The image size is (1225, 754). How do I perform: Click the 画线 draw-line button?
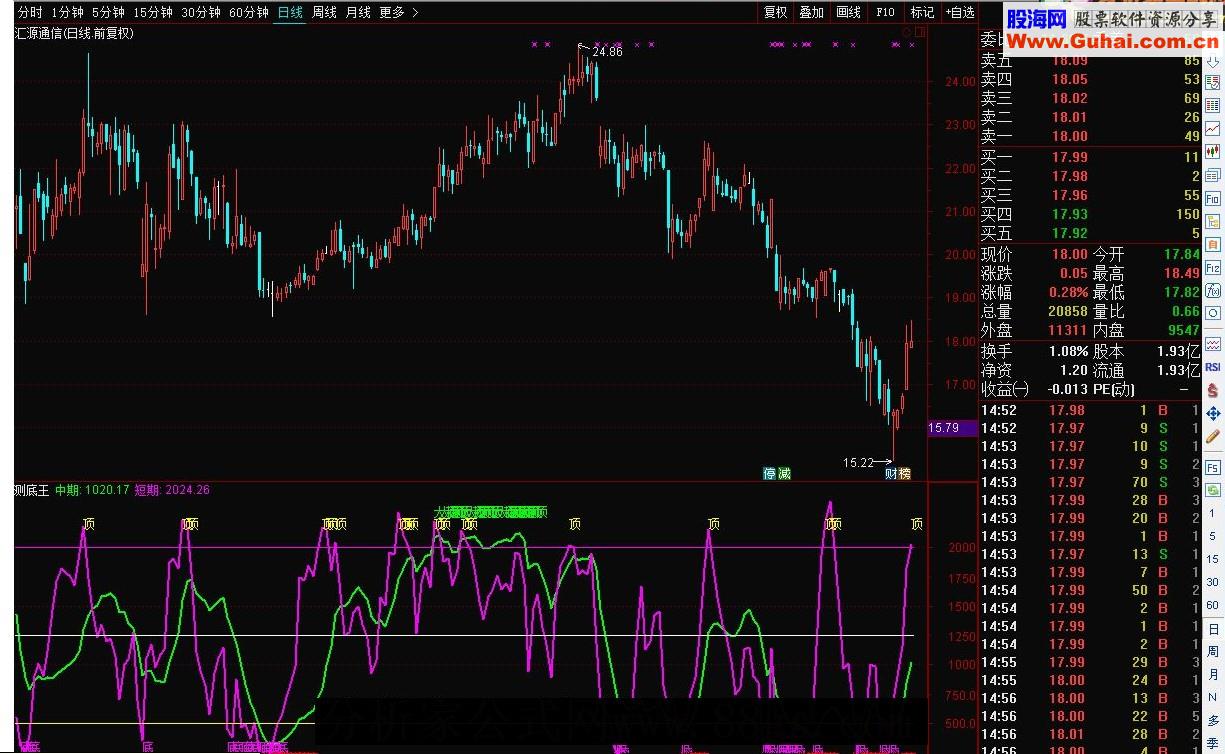click(848, 12)
